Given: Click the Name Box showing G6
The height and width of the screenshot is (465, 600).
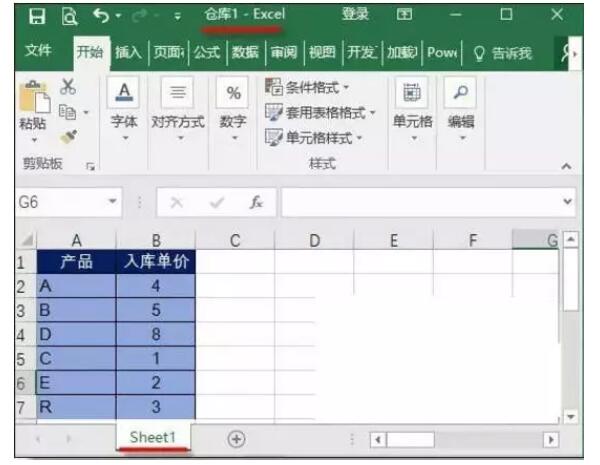Looking at the screenshot, I should click(x=61, y=202).
